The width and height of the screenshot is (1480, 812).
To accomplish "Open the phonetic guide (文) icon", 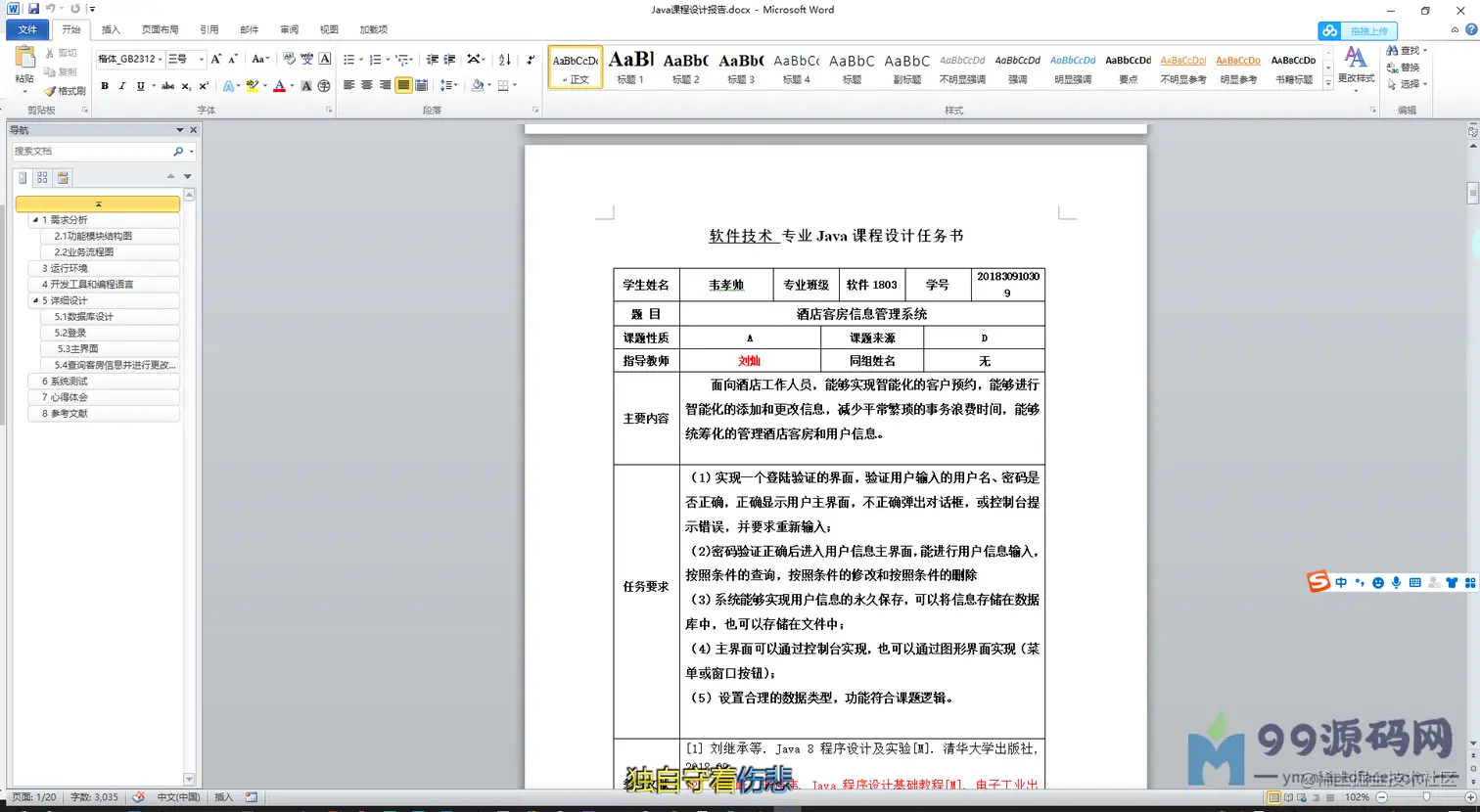I will click(x=306, y=59).
